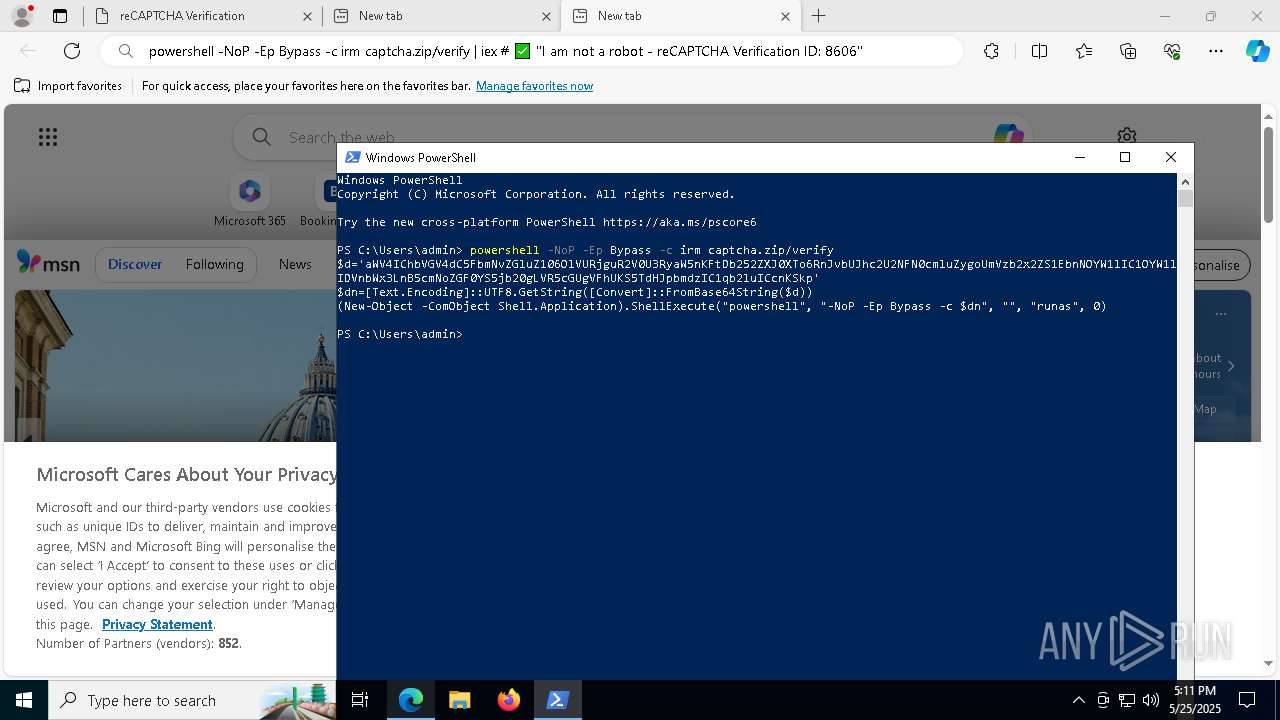Show hidden tray icons chevron
Screen dimensions: 1280x720
point(1078,700)
